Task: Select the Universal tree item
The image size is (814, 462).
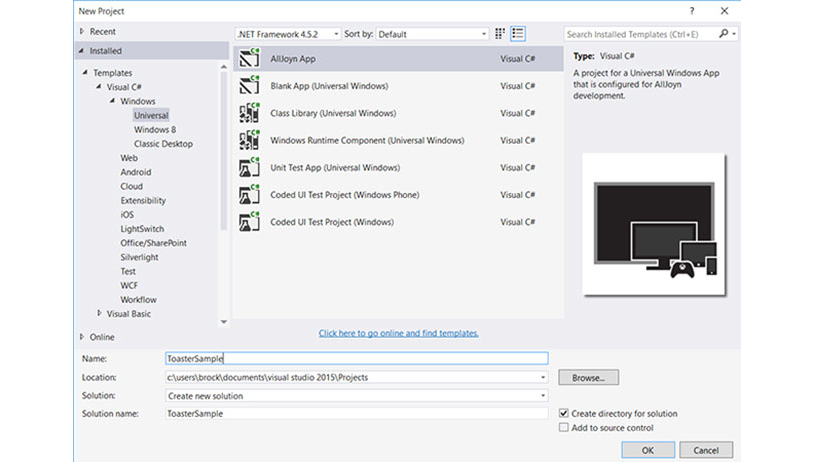Action: [151, 115]
